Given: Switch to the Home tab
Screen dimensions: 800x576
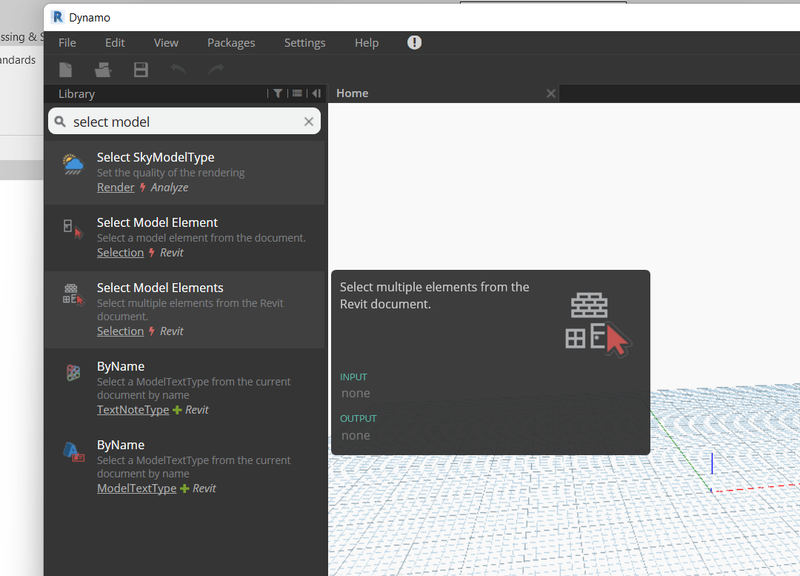Looking at the screenshot, I should pyautogui.click(x=352, y=93).
